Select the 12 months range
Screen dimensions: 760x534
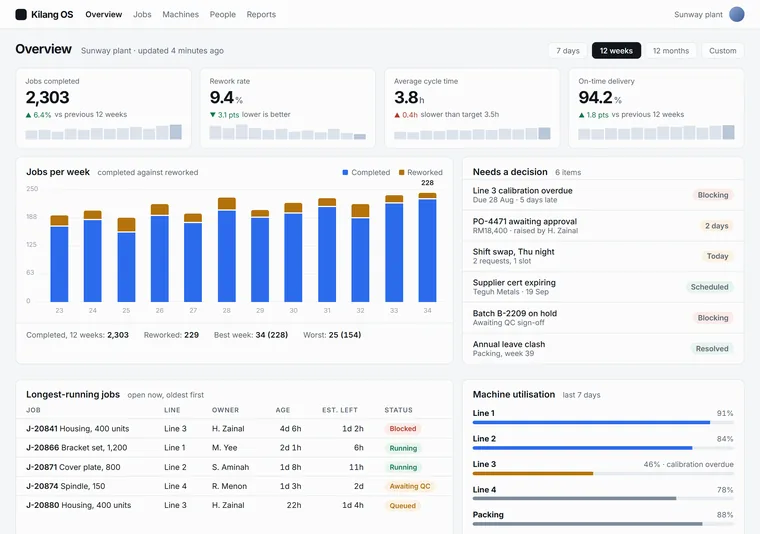tap(671, 50)
